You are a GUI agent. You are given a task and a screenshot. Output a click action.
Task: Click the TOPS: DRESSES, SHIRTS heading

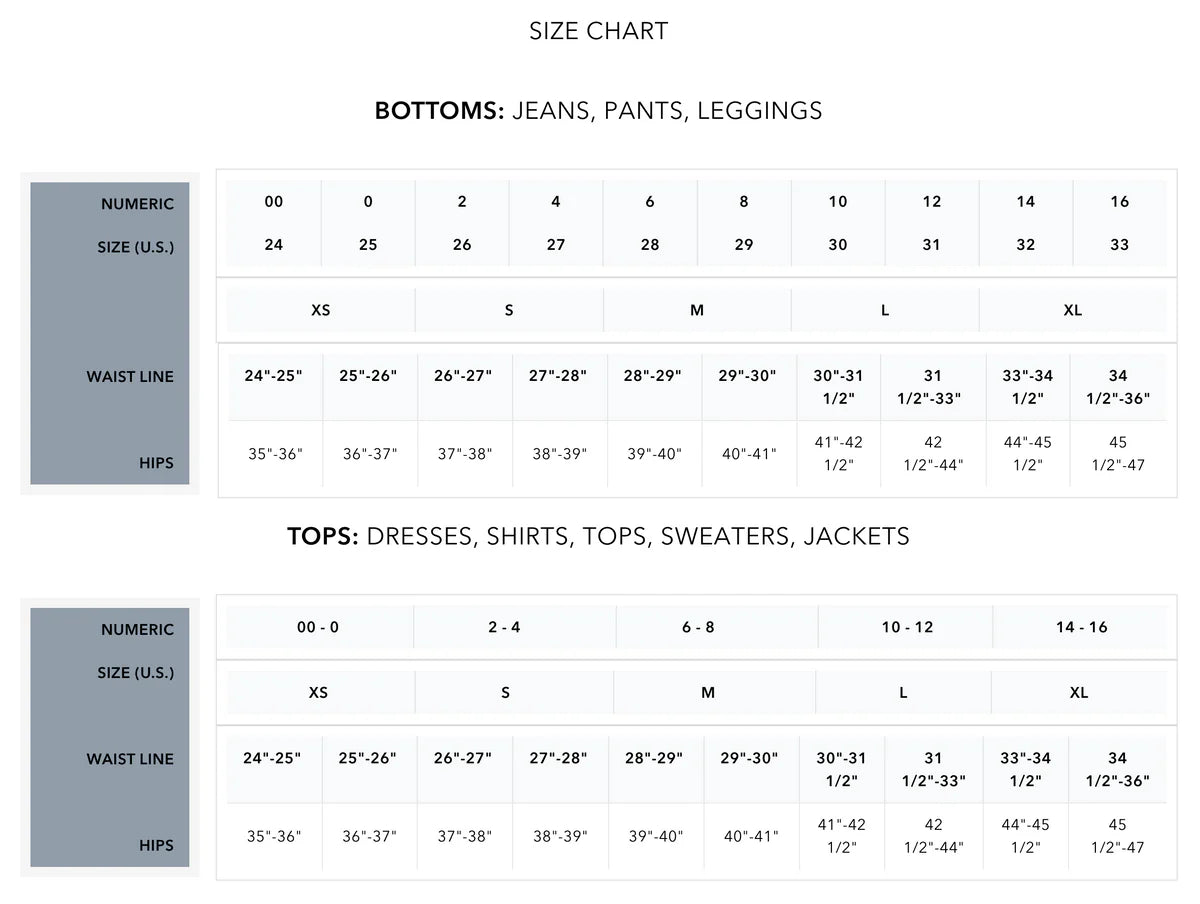coord(598,536)
